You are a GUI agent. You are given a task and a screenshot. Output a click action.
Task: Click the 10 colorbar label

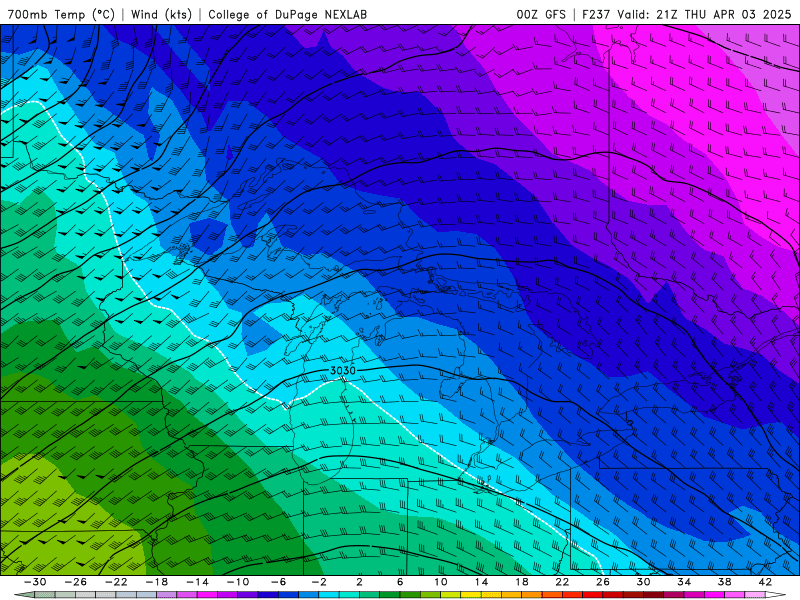(x=441, y=582)
